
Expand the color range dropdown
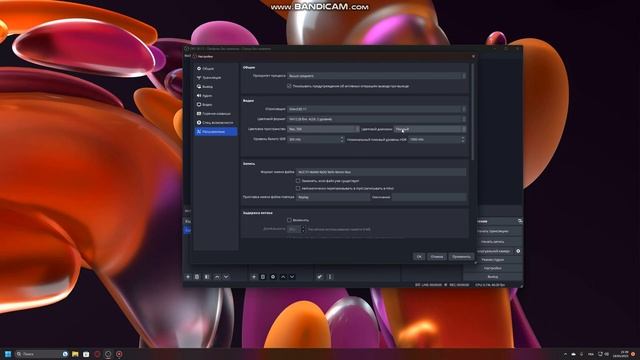pyautogui.click(x=430, y=129)
